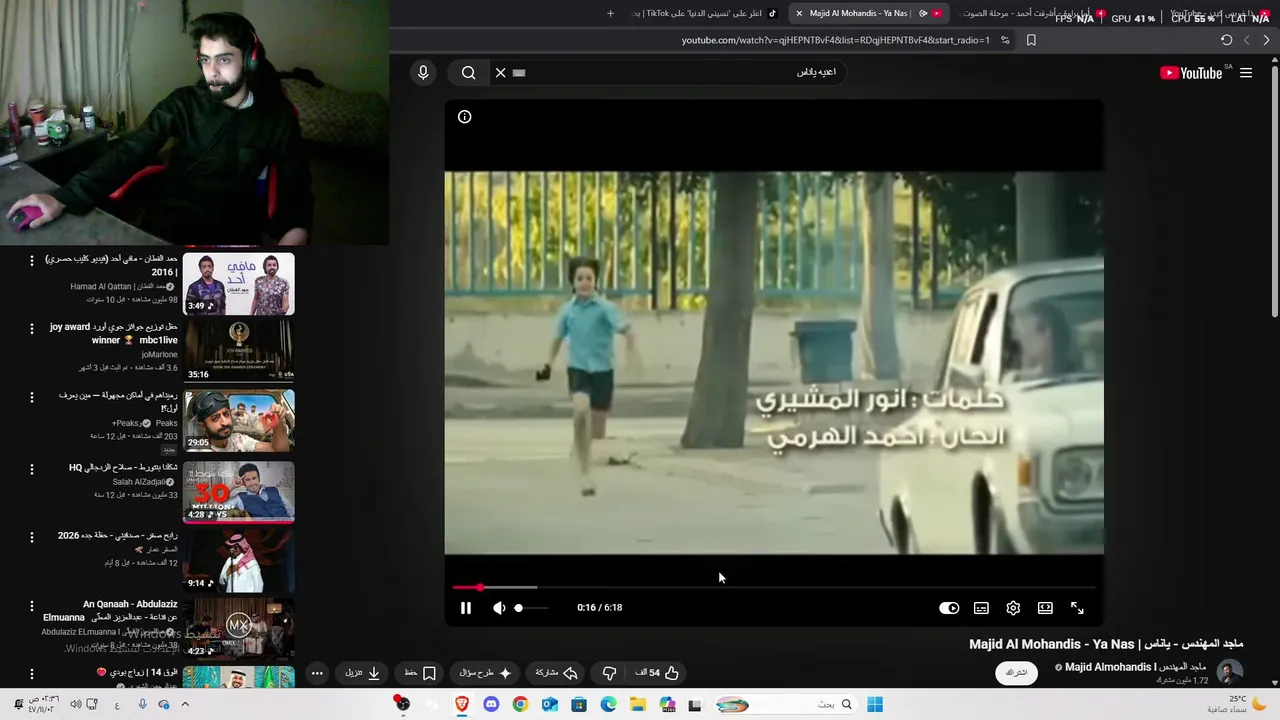The height and width of the screenshot is (720, 1280).
Task: Open Microsoft Store from the taskbar
Action: 579,705
